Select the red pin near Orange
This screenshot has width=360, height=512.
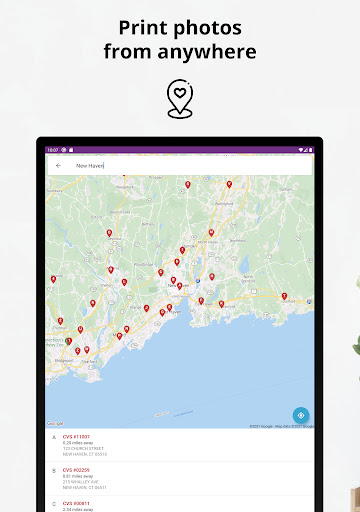146,308
